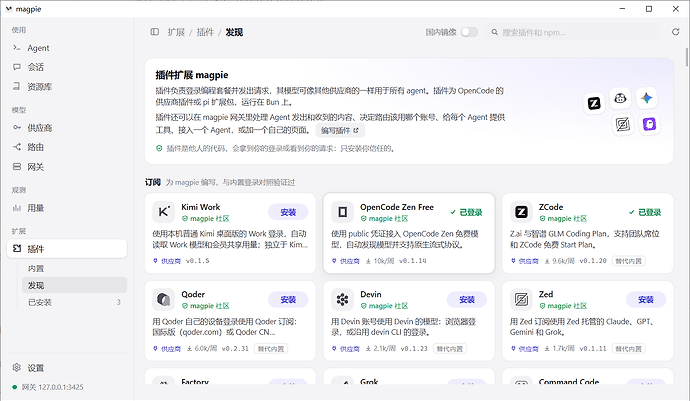Click the 替代内置 tag on Devin card
The width and height of the screenshot is (690, 401).
pos(450,349)
